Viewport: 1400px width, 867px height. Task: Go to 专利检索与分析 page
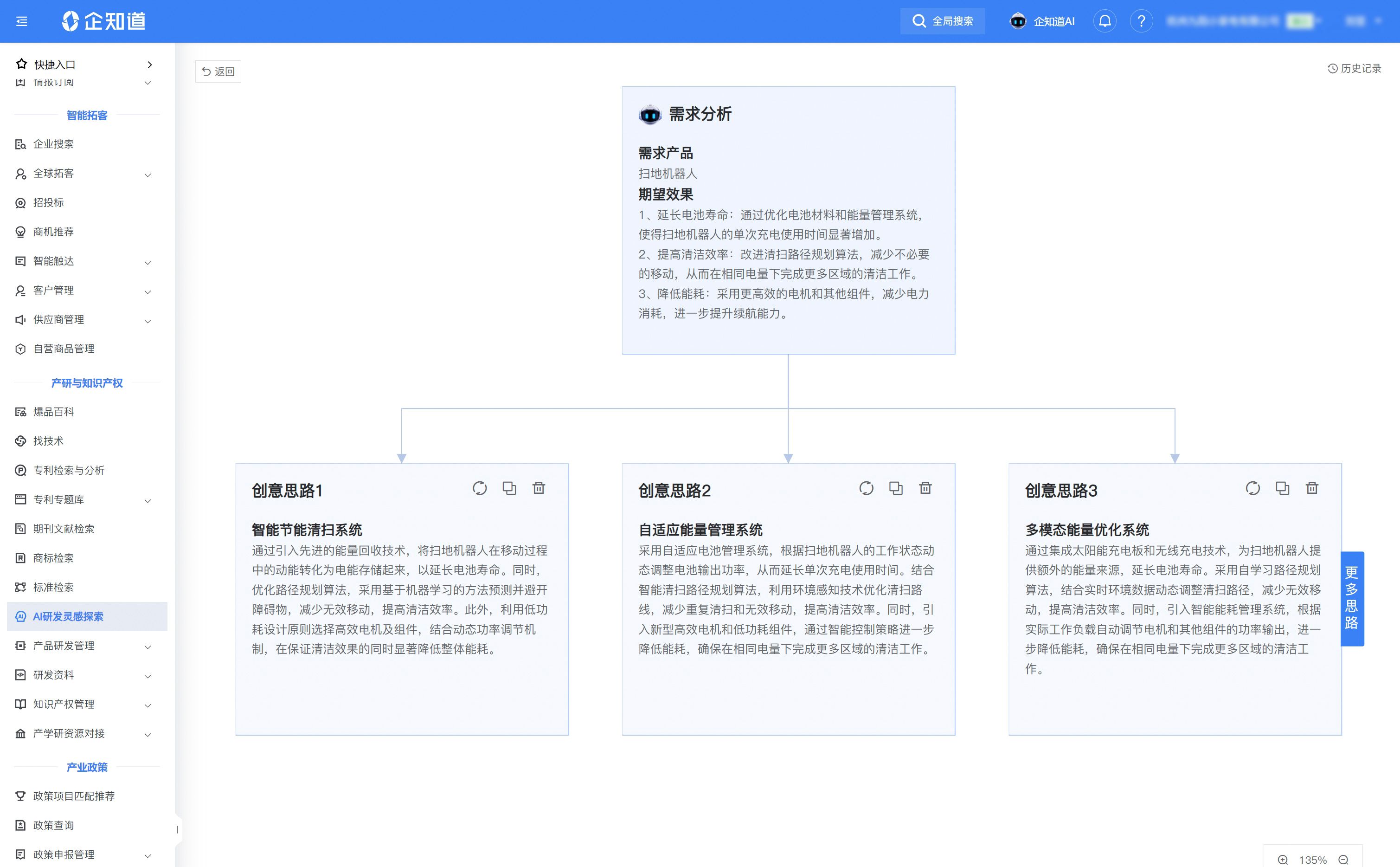[69, 470]
